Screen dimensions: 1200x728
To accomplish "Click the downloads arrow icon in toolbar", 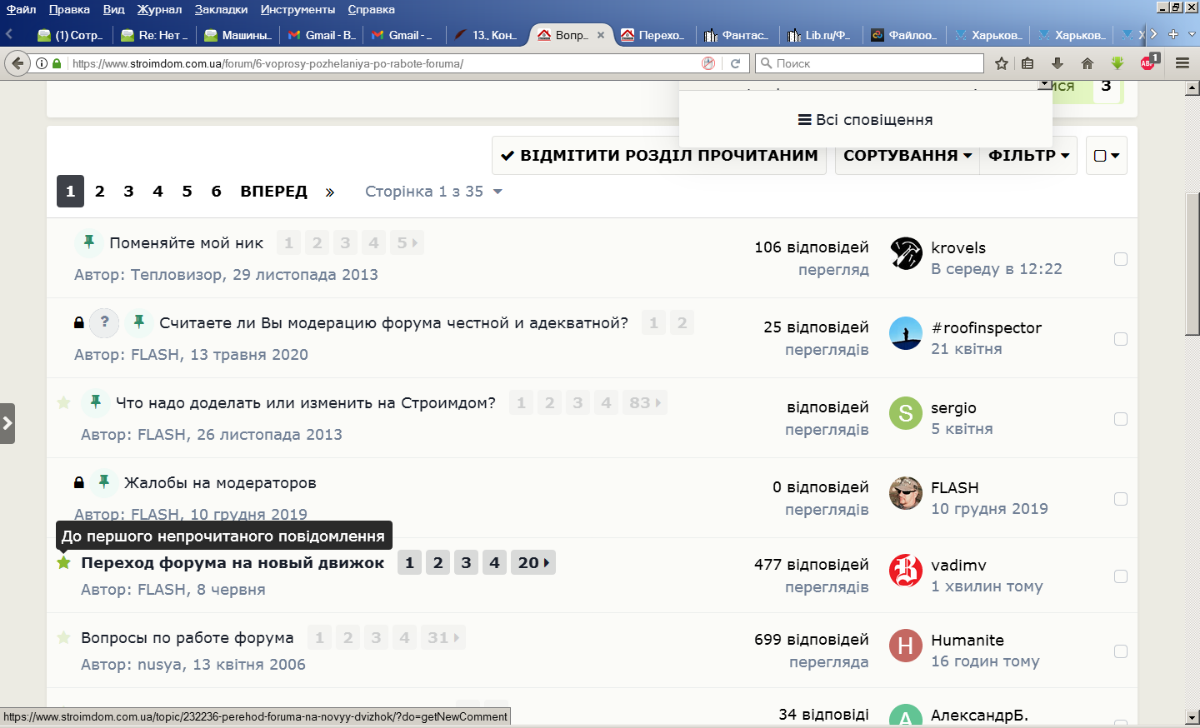I will tap(1057, 63).
